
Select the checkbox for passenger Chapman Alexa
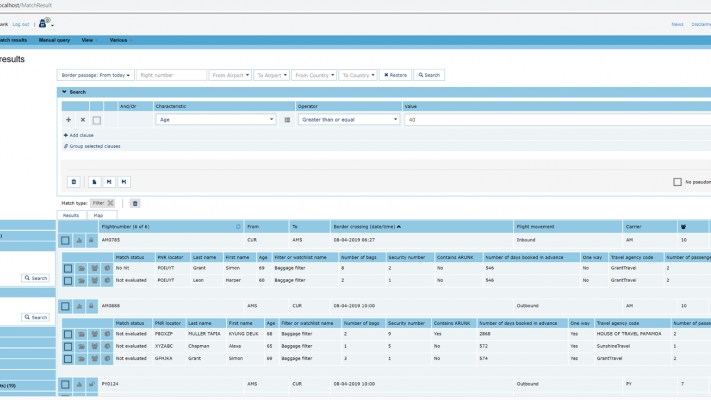pyautogui.click(x=68, y=345)
